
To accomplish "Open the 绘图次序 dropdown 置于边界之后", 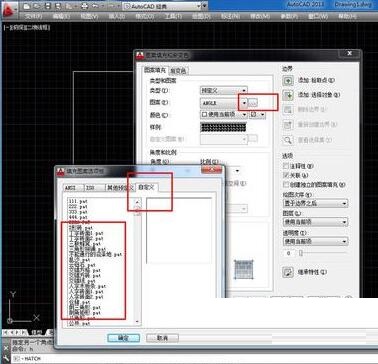I will (x=315, y=203).
